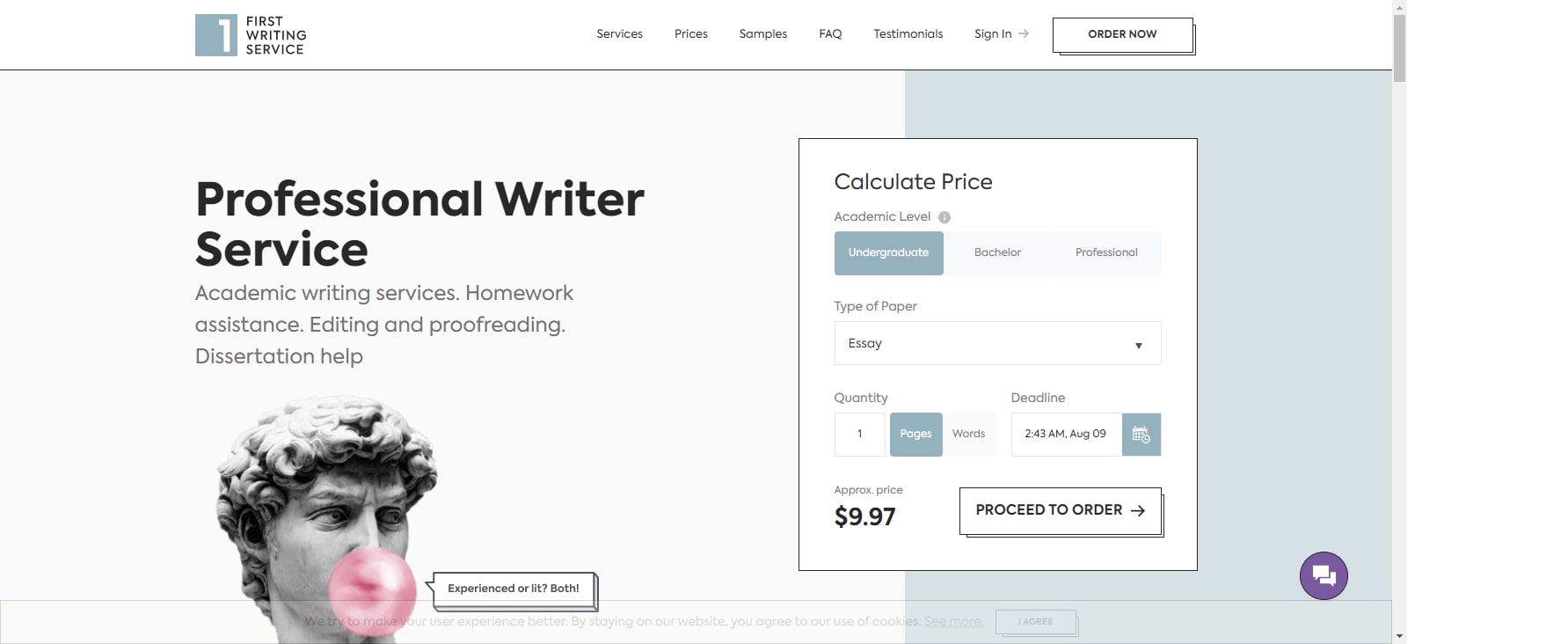Image resolution: width=1568 pixels, height=644 pixels.
Task: Accept cookies with I AGREE button
Action: 1036,622
